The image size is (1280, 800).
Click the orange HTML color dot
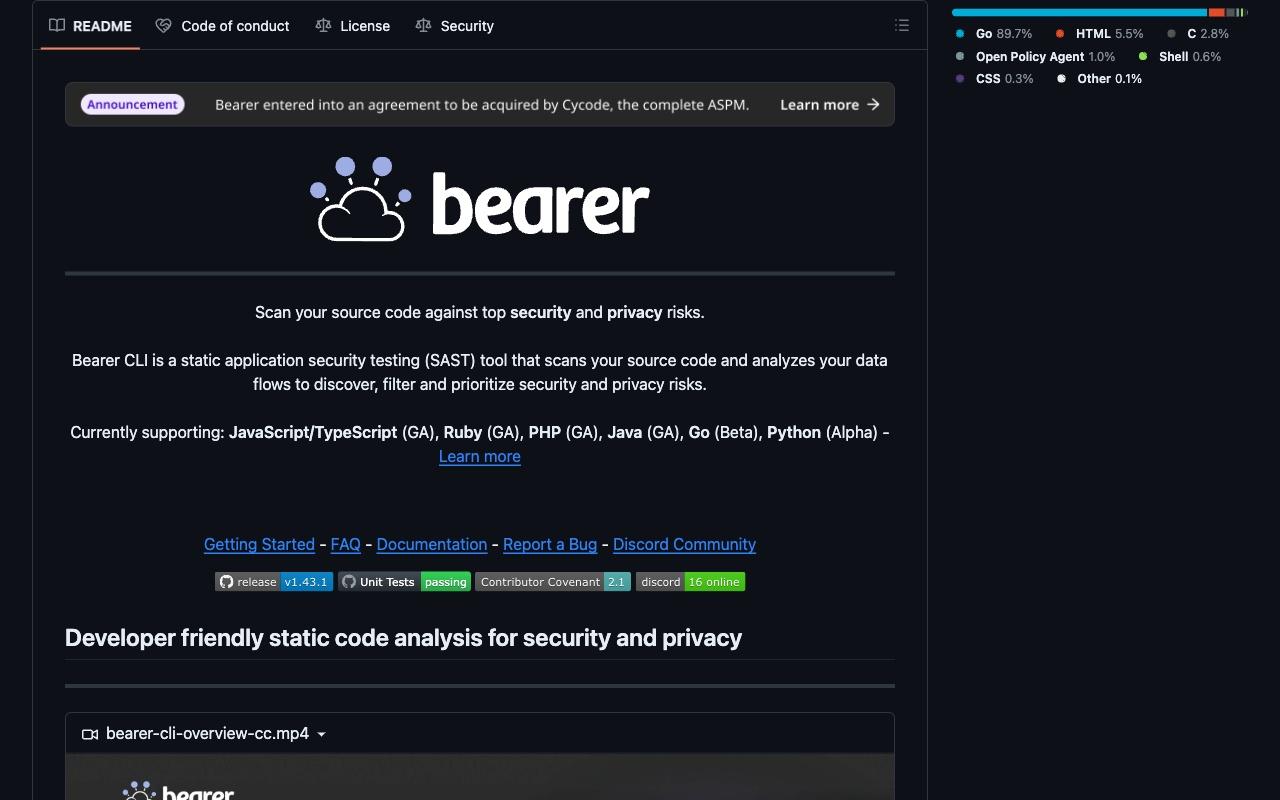coord(1060,34)
